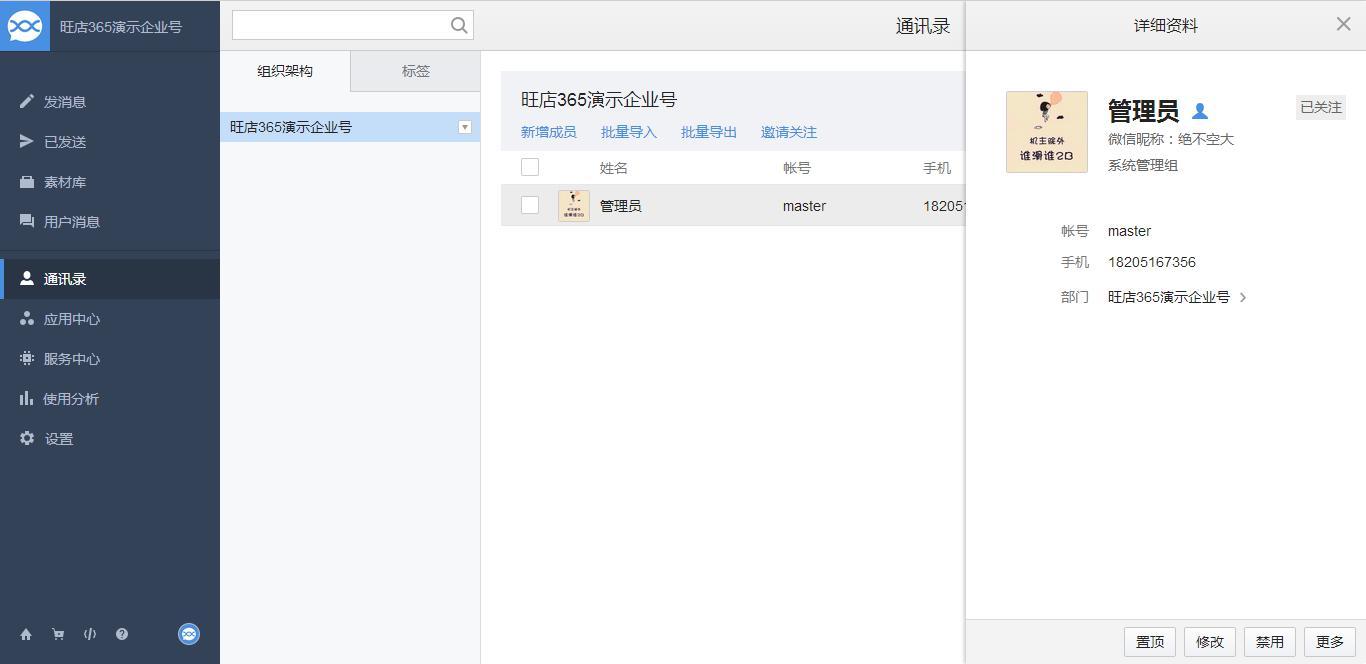The height and width of the screenshot is (664, 1366).
Task: Click the blue chat avatar icon
Action: point(189,634)
